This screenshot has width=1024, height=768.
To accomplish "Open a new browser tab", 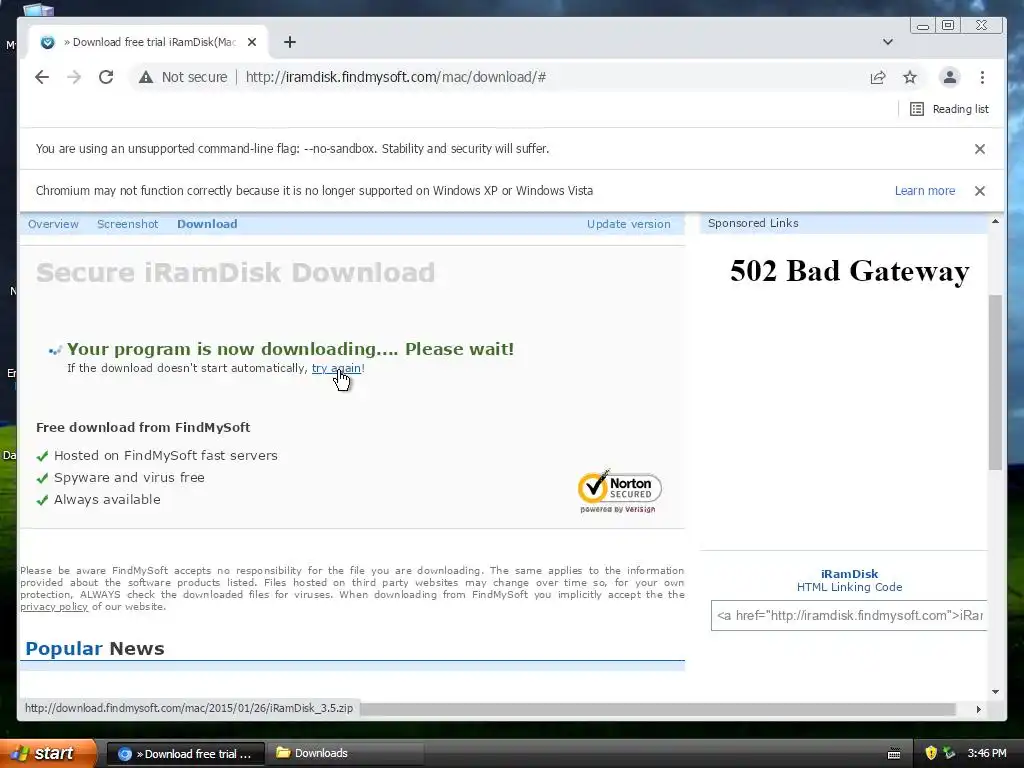I will click(x=290, y=42).
